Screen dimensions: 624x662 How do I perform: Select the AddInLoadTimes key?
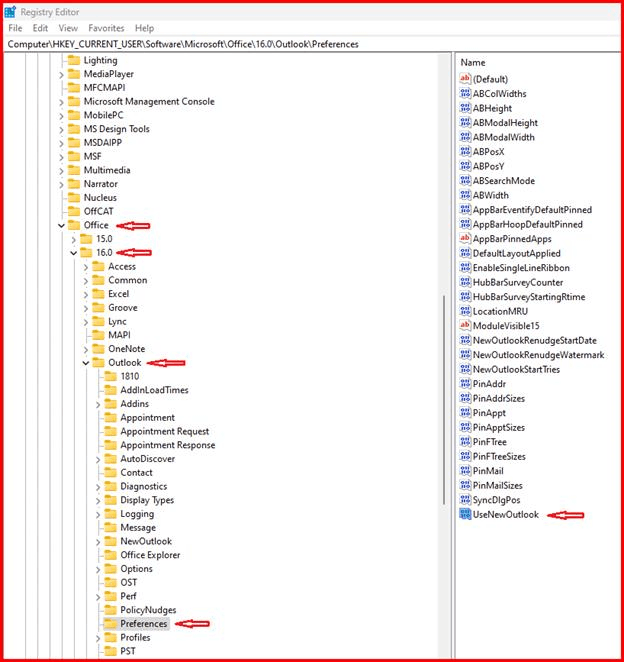click(155, 390)
